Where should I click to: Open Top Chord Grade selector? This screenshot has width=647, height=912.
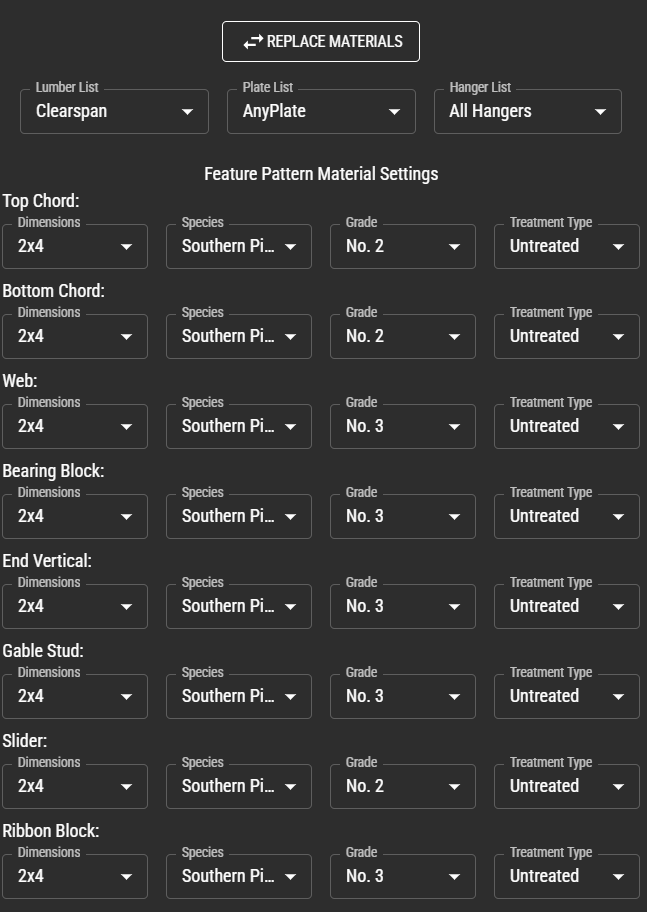tap(403, 246)
